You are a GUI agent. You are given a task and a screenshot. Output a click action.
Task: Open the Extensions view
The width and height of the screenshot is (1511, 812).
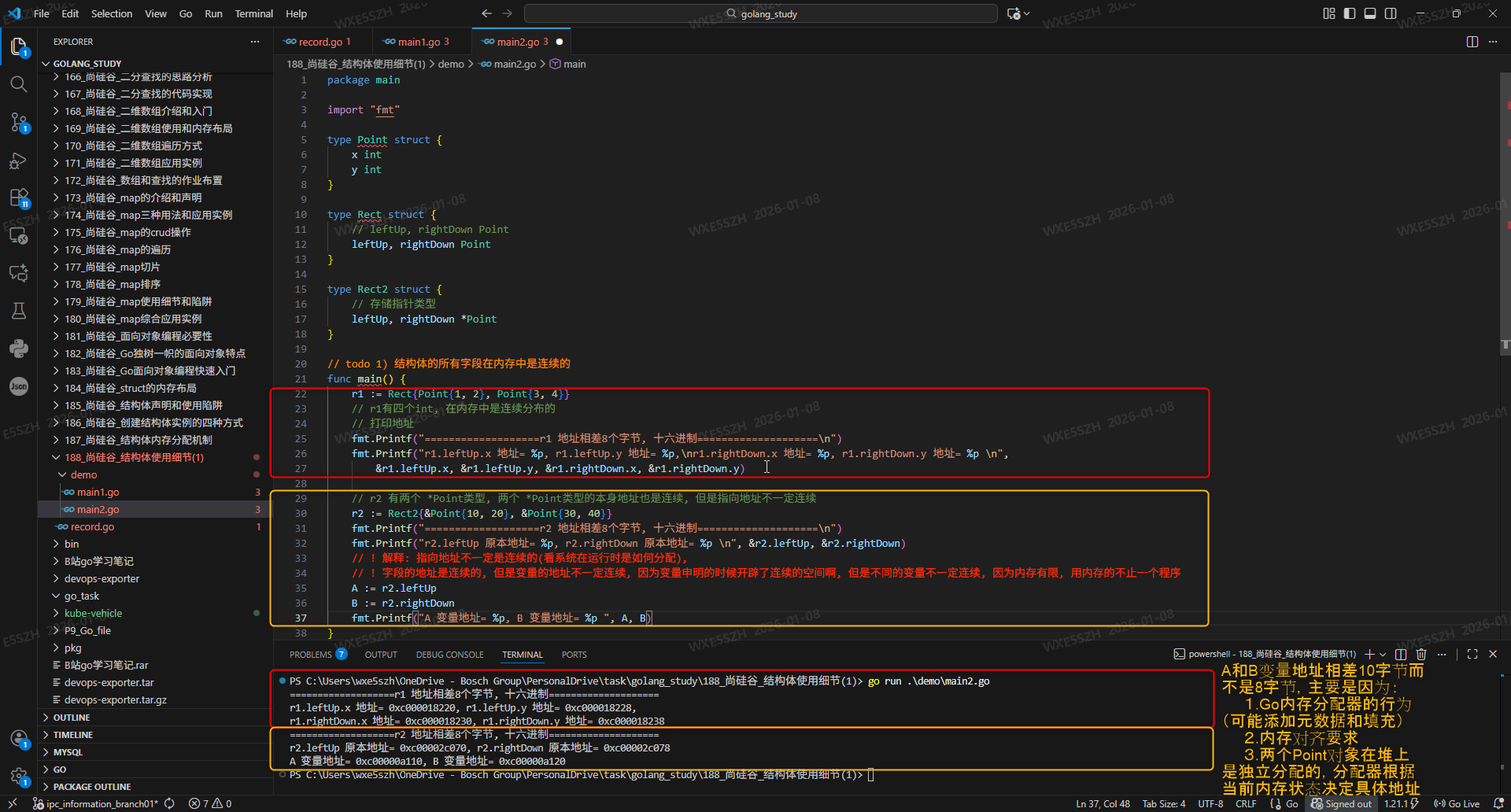pos(19,197)
